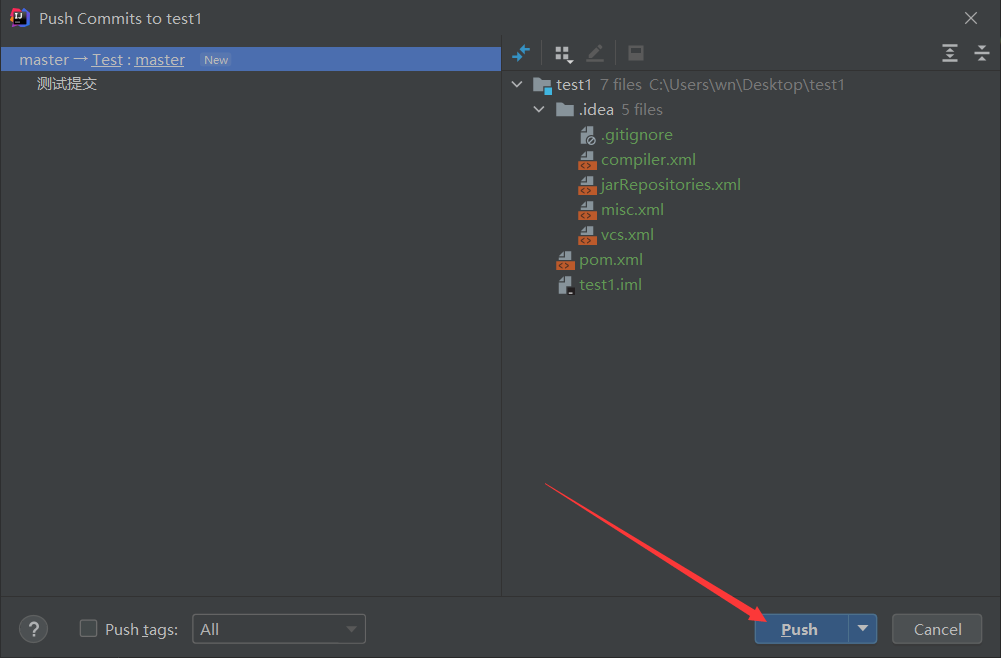Click the test1.iml file icon
Screen dimensions: 1001x658
coord(566,285)
